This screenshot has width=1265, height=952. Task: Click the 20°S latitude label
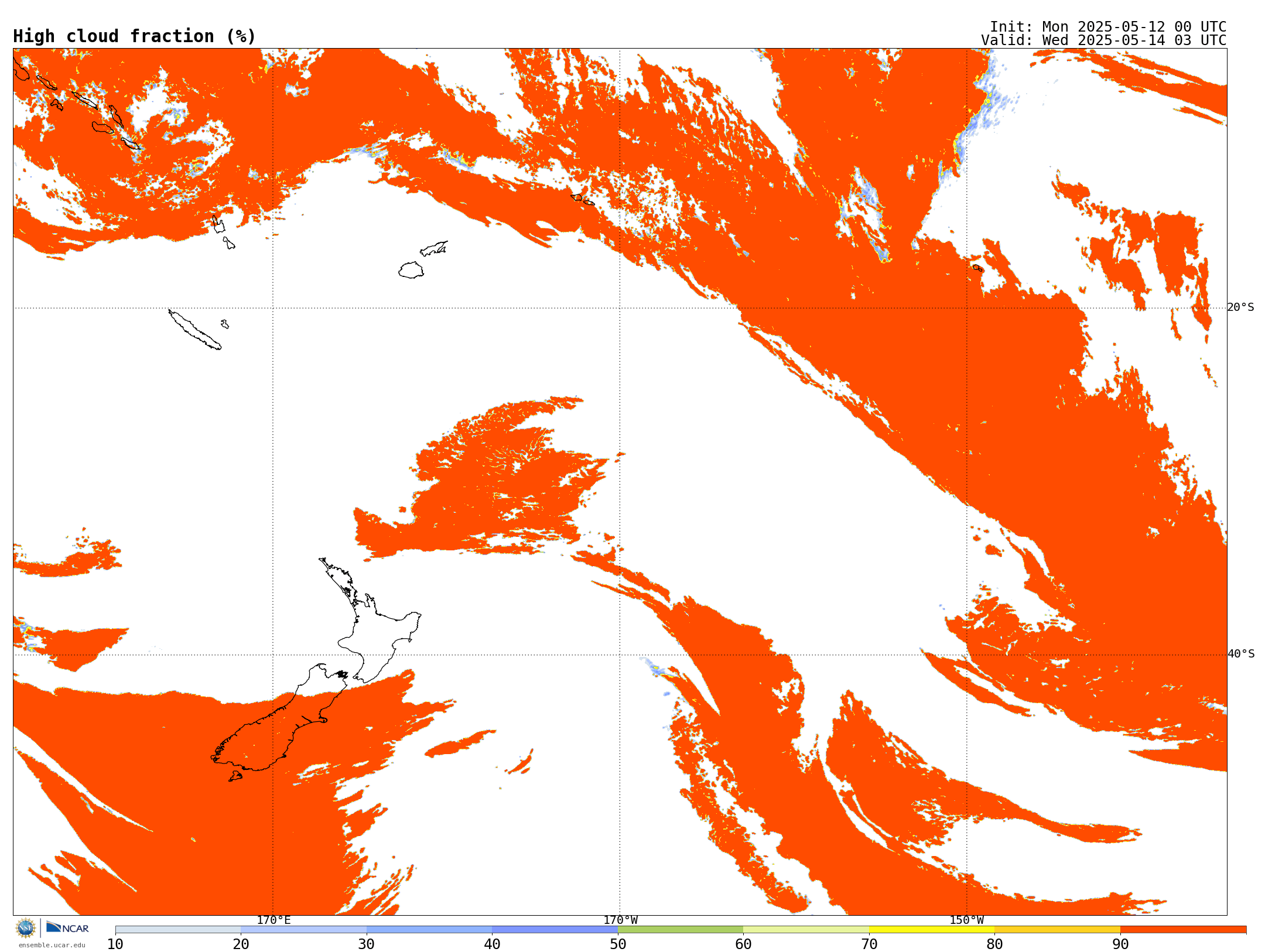[x=1240, y=307]
